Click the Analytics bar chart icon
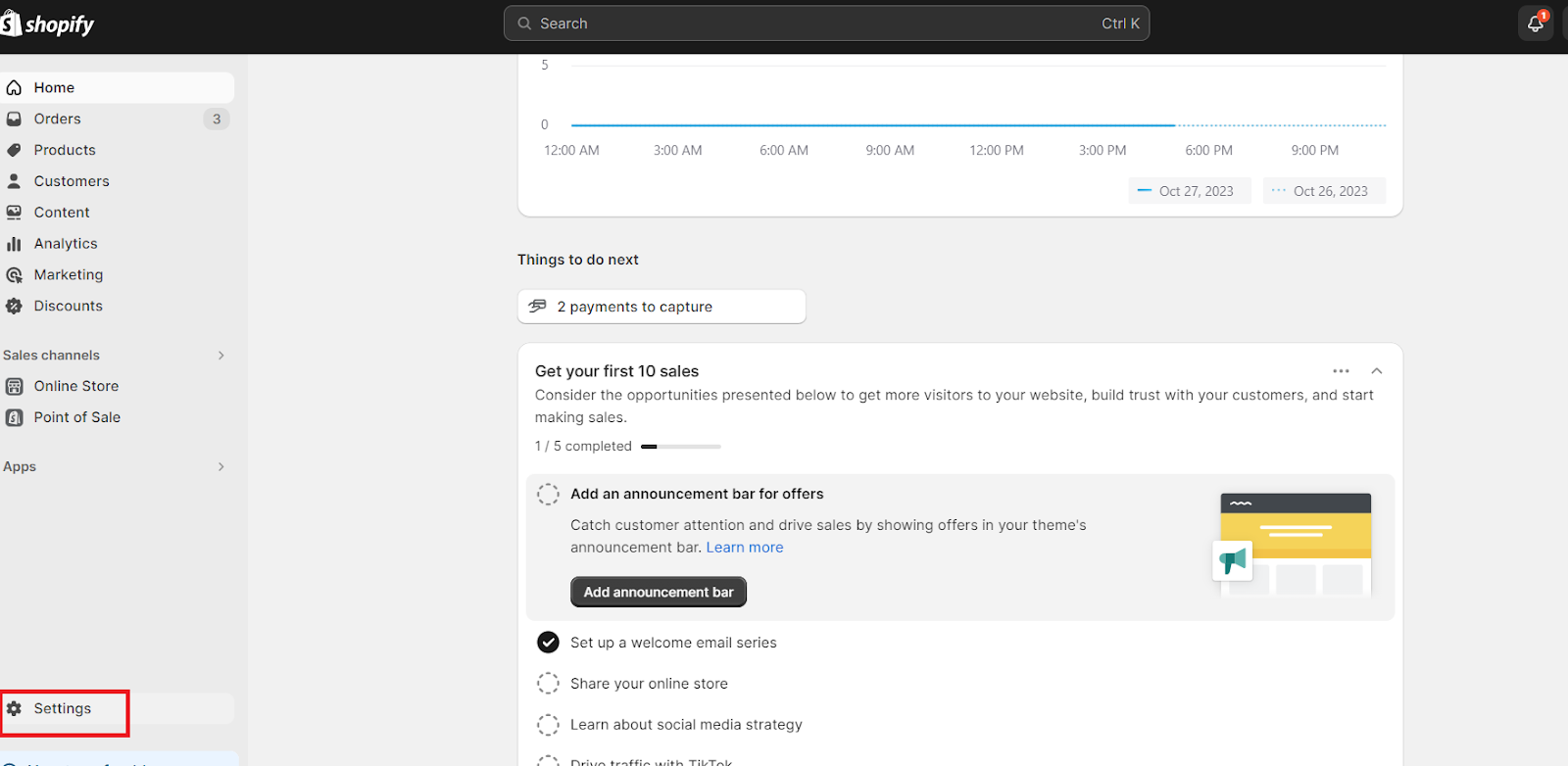 [14, 244]
